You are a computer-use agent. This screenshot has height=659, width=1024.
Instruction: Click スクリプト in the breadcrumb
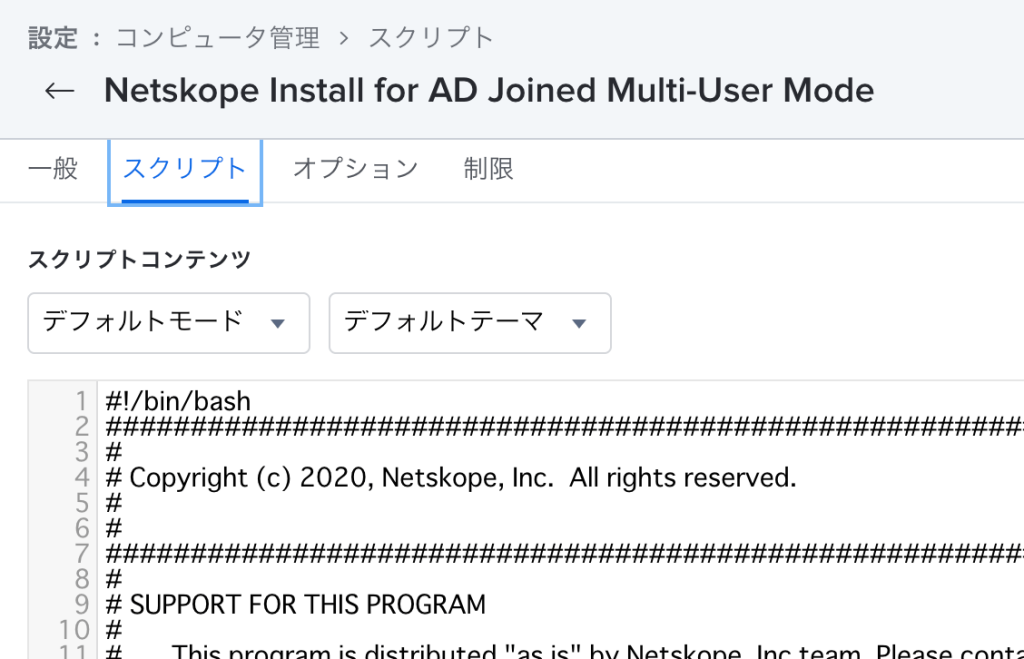[431, 38]
